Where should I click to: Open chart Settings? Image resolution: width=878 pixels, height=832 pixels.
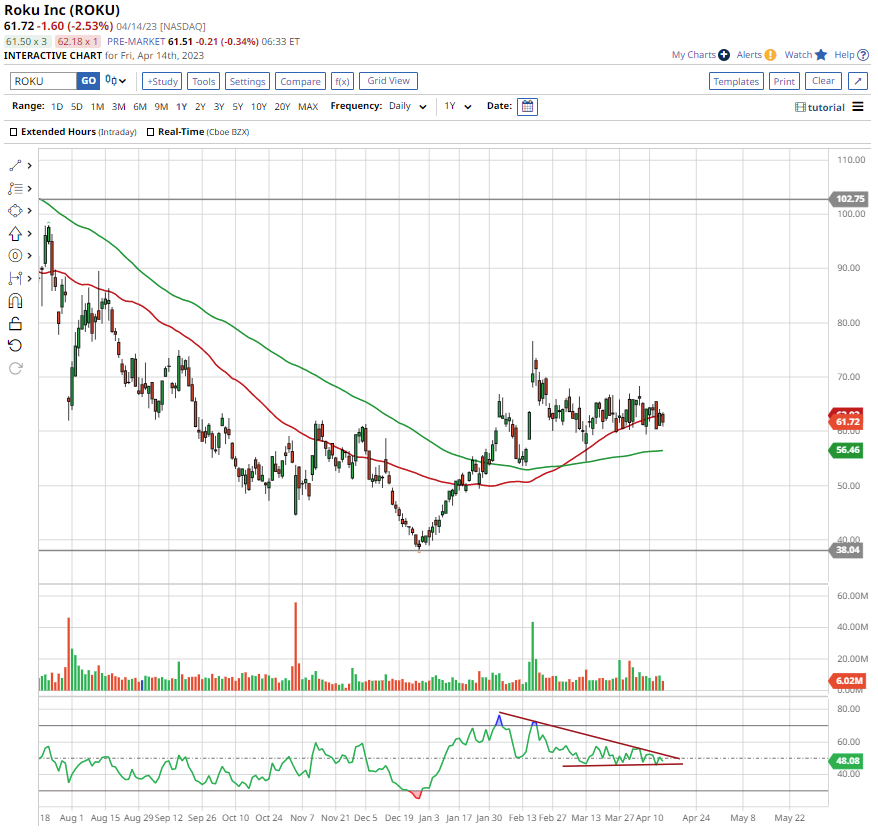coord(247,81)
